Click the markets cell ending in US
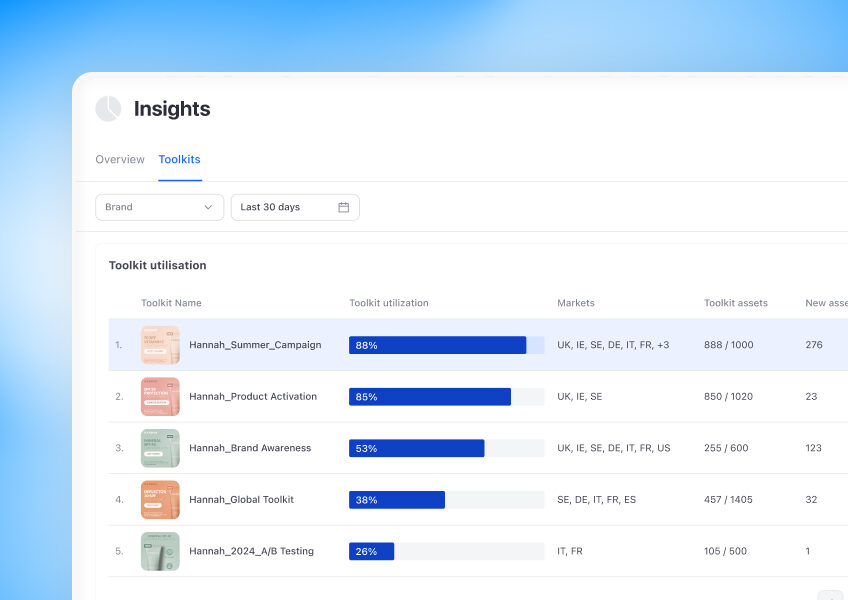The width and height of the screenshot is (848, 600). click(x=614, y=448)
